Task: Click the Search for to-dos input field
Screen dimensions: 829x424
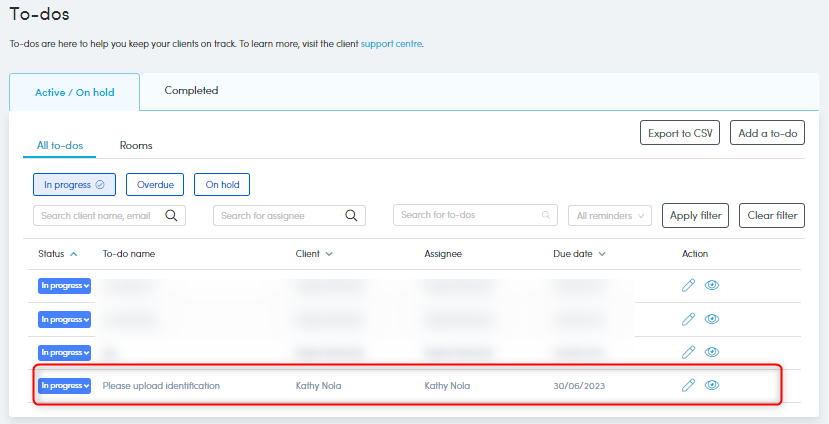Action: [470, 215]
